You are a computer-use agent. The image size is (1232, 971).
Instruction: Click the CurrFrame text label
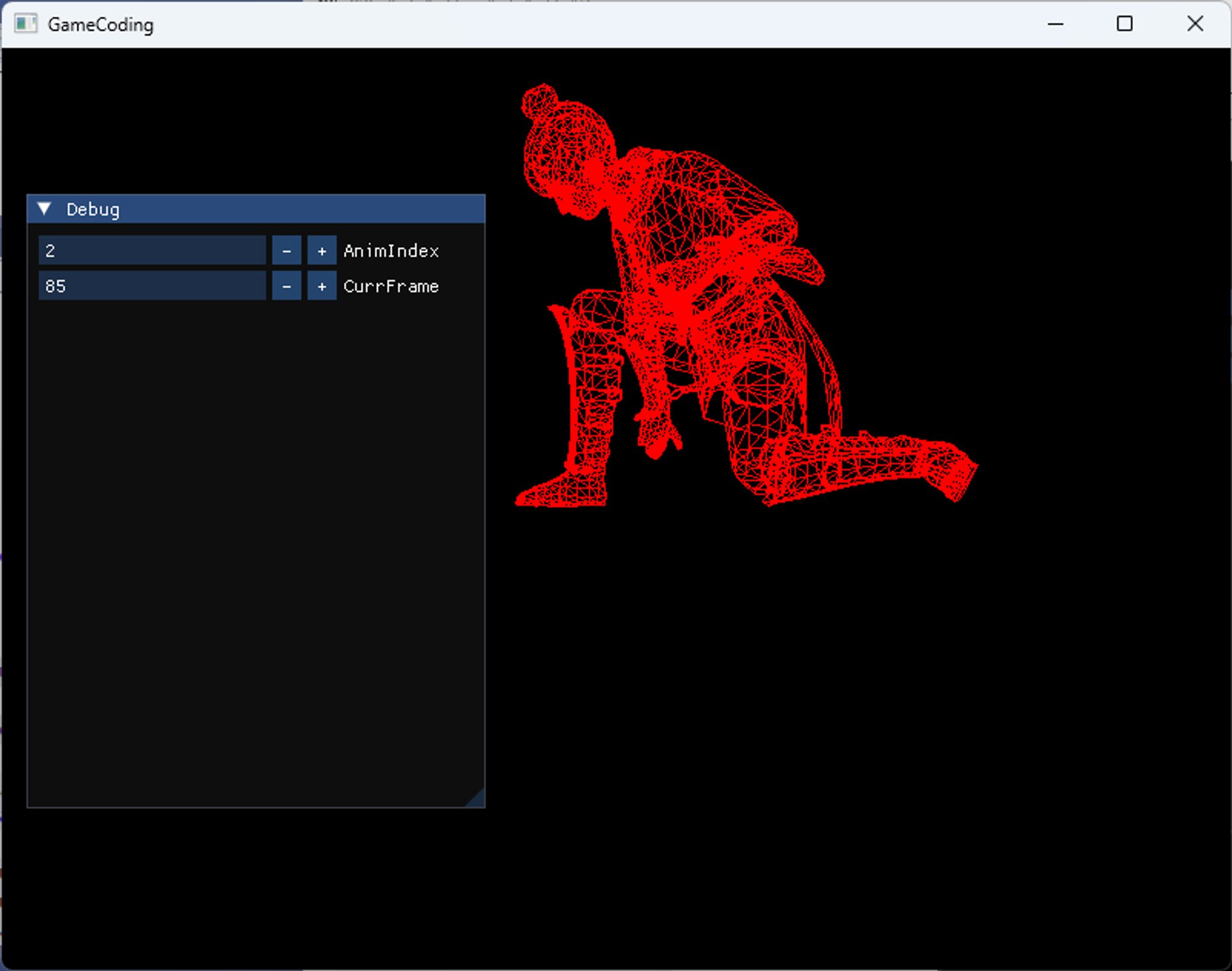coord(391,286)
